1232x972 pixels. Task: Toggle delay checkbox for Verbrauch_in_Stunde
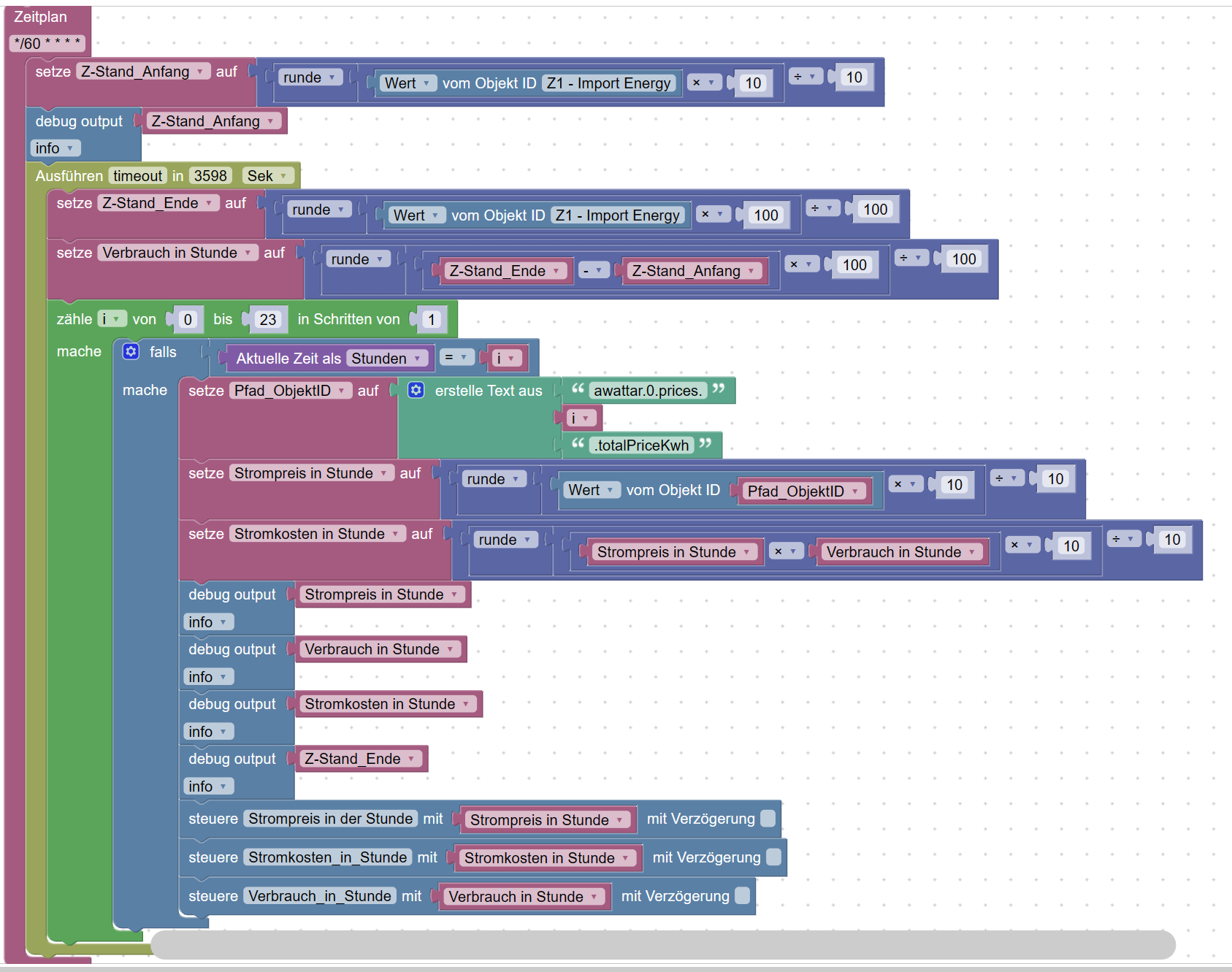[x=742, y=895]
